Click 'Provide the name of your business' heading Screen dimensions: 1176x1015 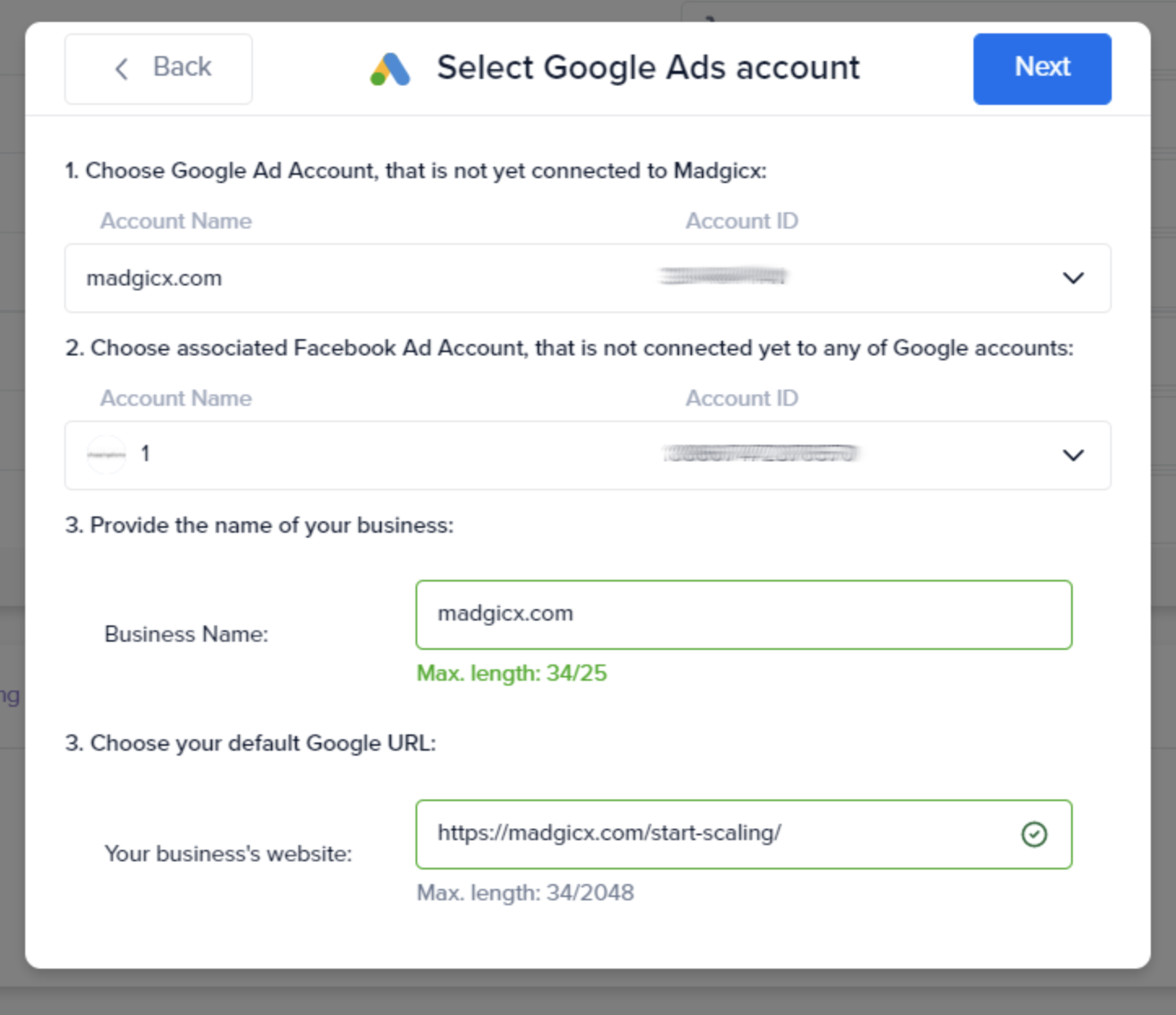259,525
